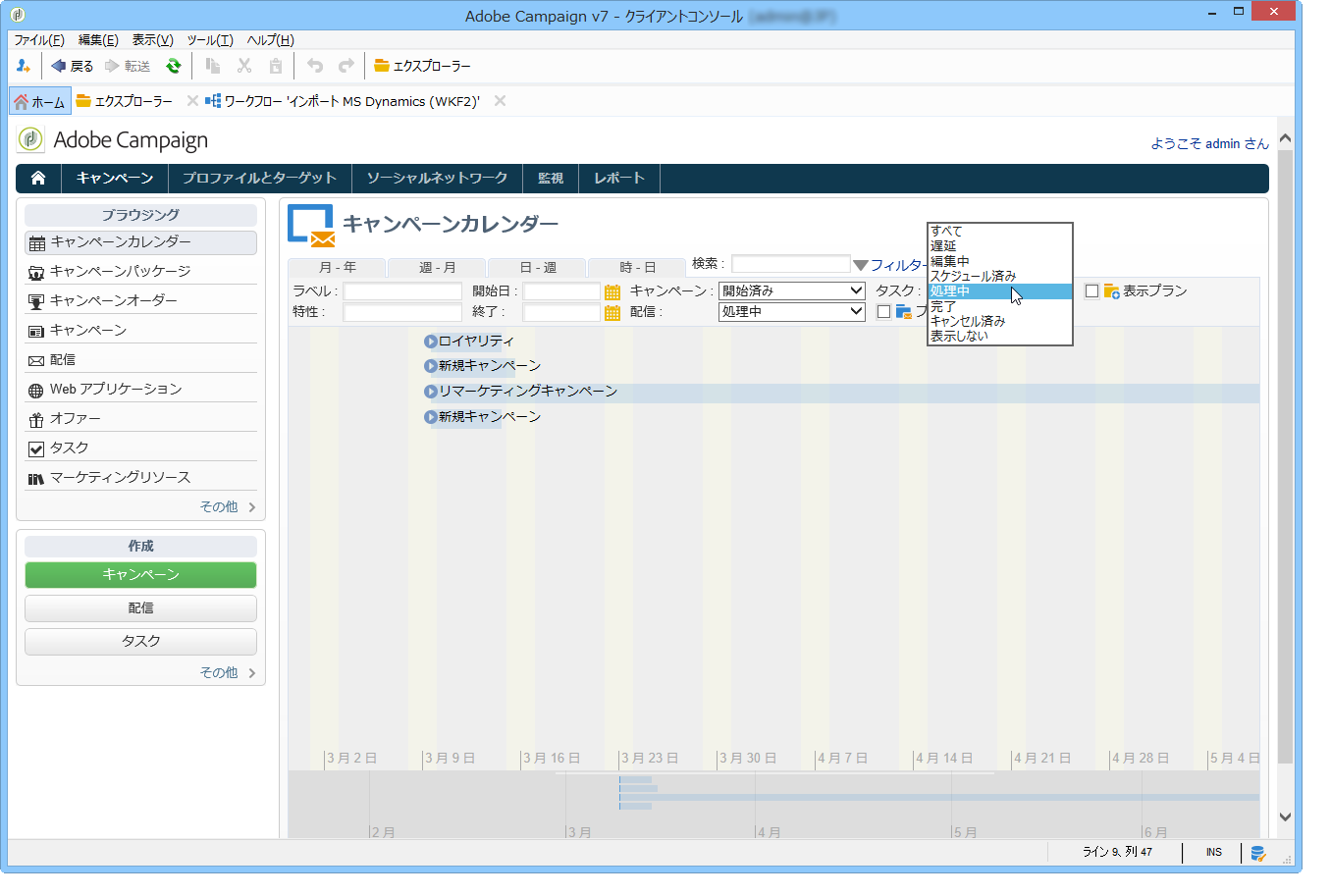Click the green キャンペーン create button
Image resolution: width=1330 pixels, height=896 pixels.
(x=140, y=575)
